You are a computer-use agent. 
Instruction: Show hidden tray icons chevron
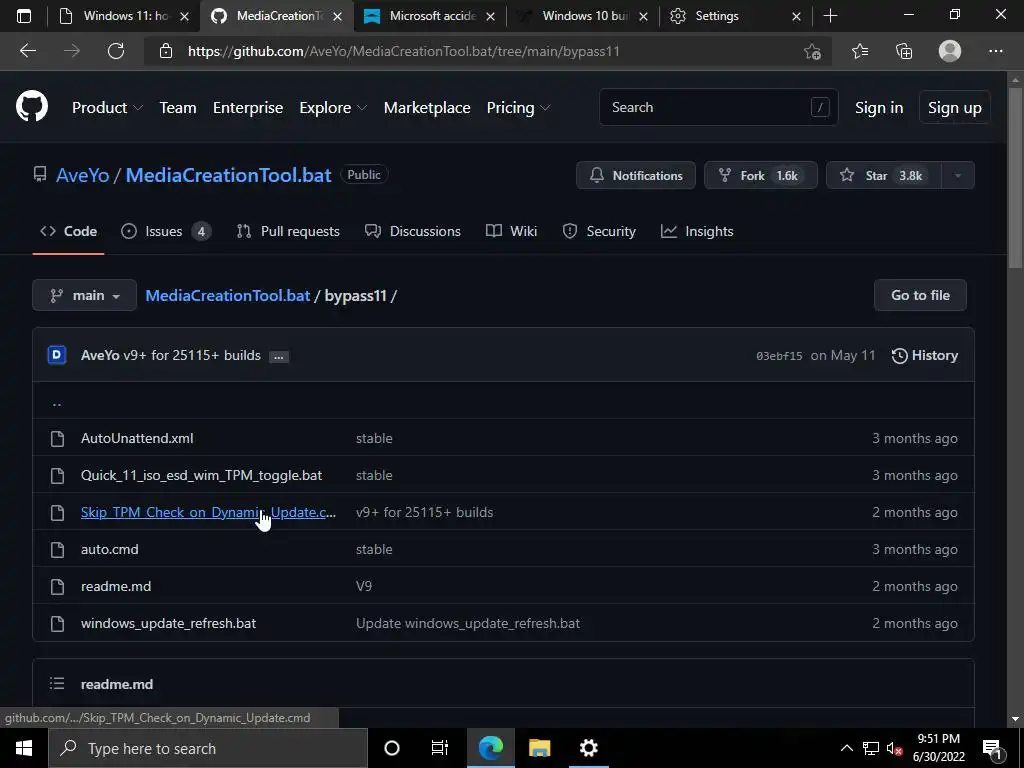pos(846,748)
